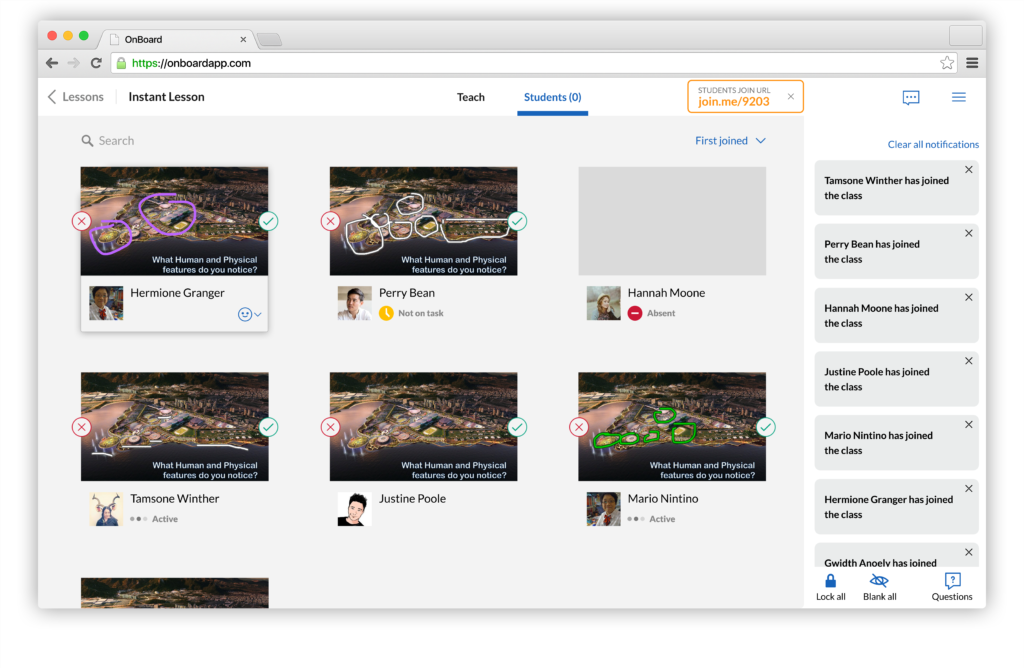The width and height of the screenshot is (1024, 668).
Task: Click the red X on Tamsone Winther's work
Action: point(81,427)
